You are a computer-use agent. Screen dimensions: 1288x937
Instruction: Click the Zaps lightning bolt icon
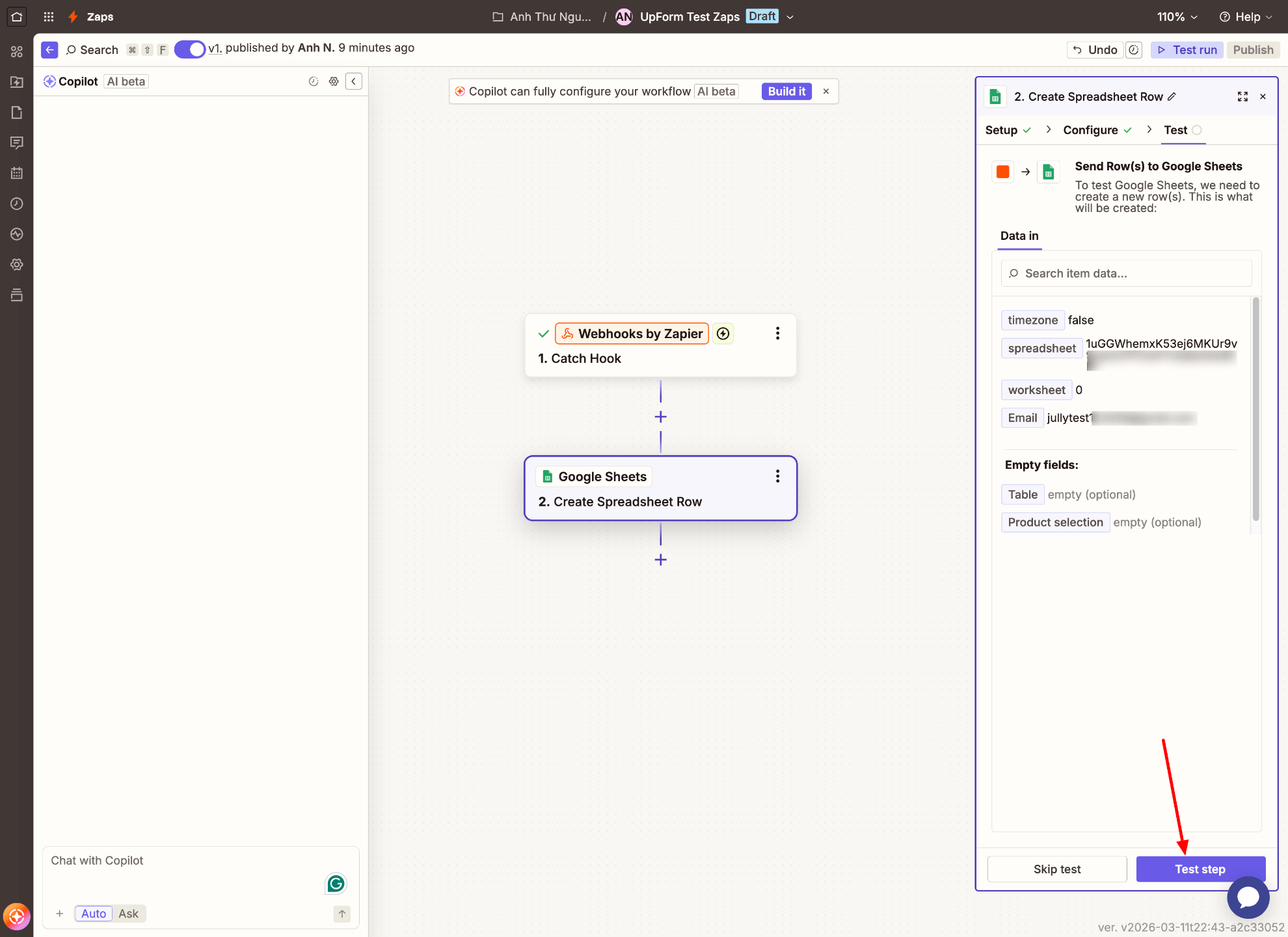click(x=74, y=17)
